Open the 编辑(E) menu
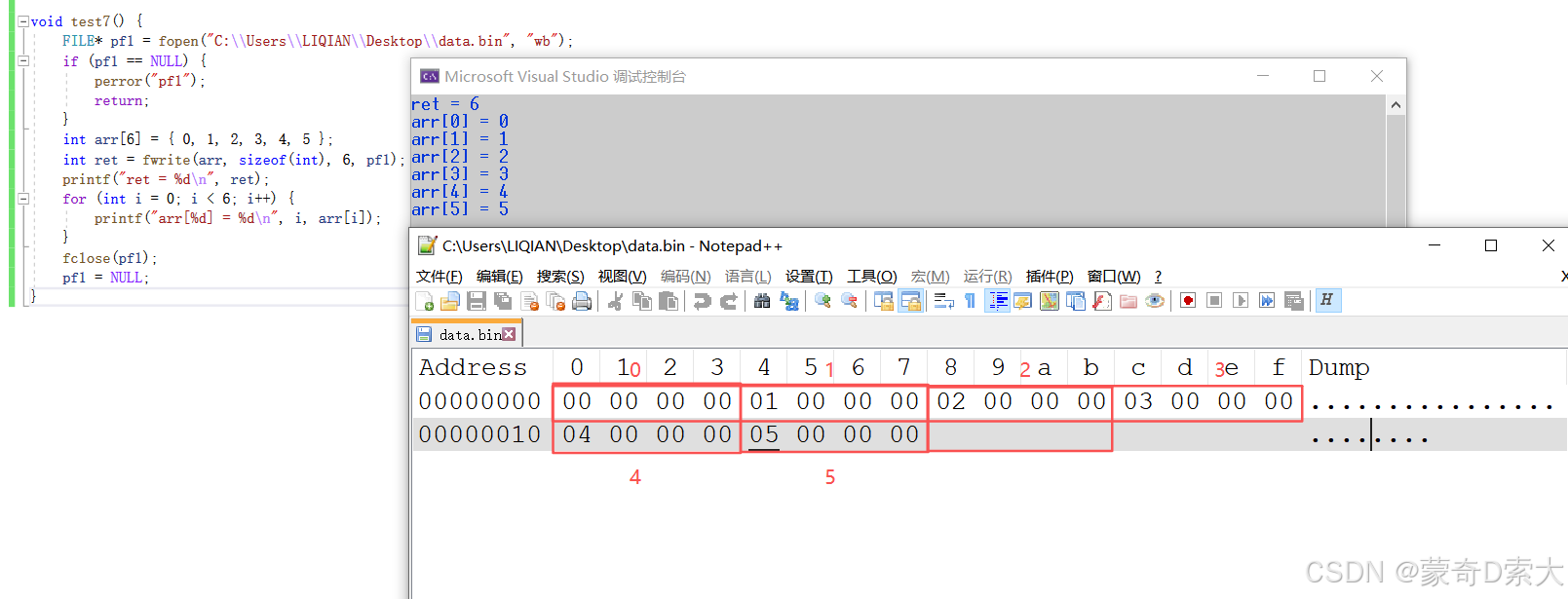 (500, 277)
